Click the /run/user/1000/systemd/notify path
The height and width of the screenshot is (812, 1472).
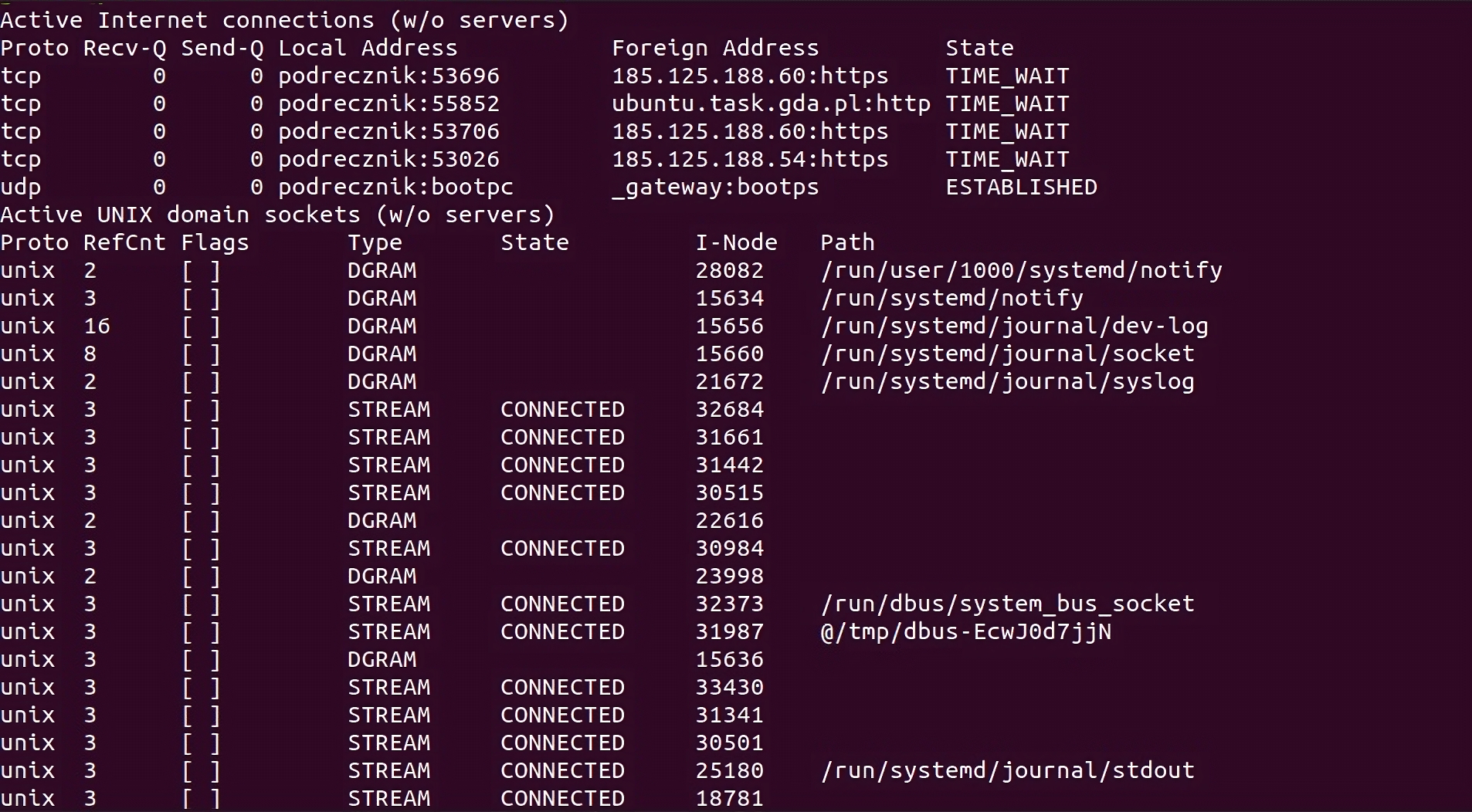click(x=1021, y=270)
